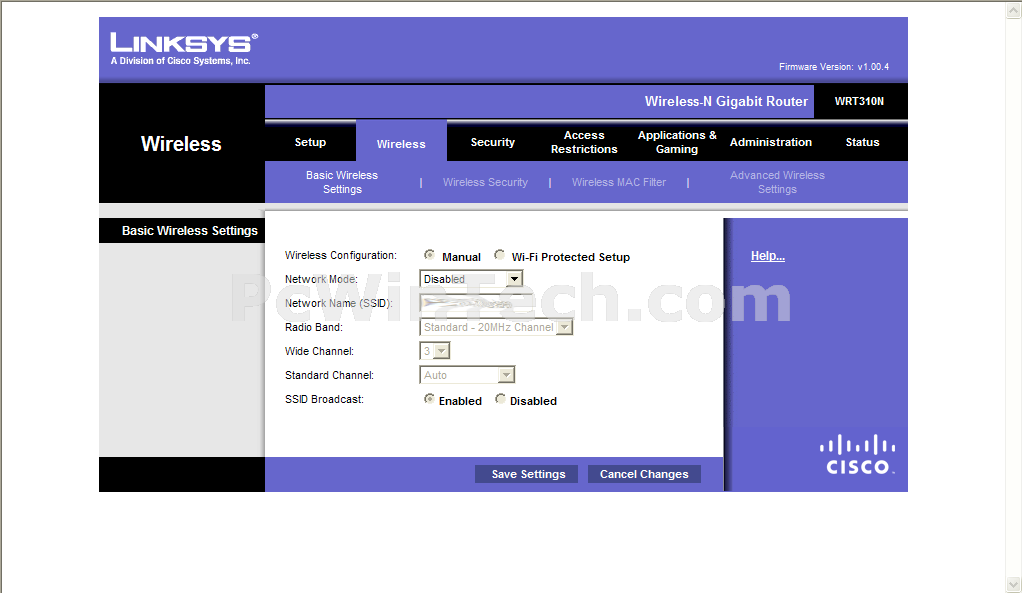Open the Help link
Screen dimensions: 1022x593
tap(768, 256)
